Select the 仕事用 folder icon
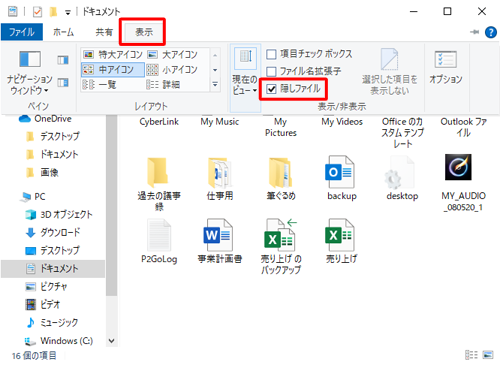500x365 pixels. pos(219,172)
